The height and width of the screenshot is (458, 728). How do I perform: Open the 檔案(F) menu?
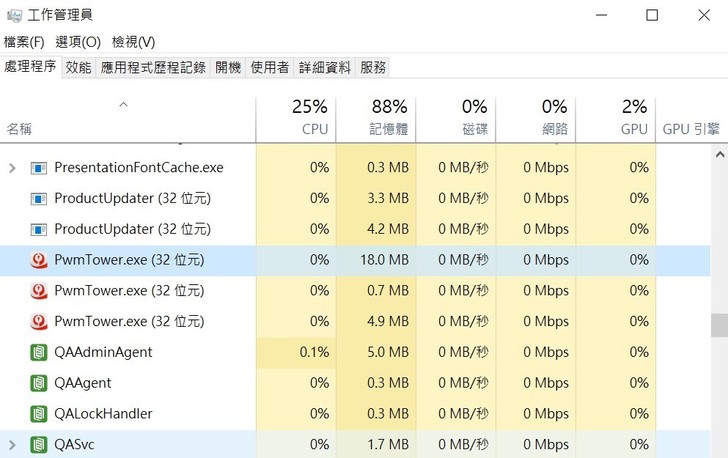[x=24, y=42]
